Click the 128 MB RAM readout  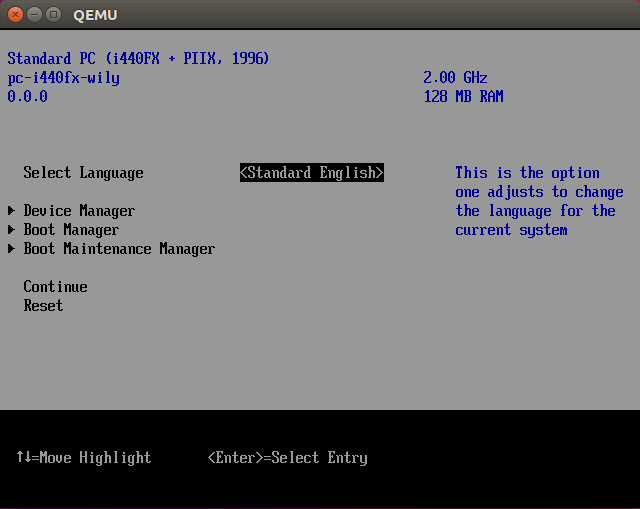tap(463, 97)
